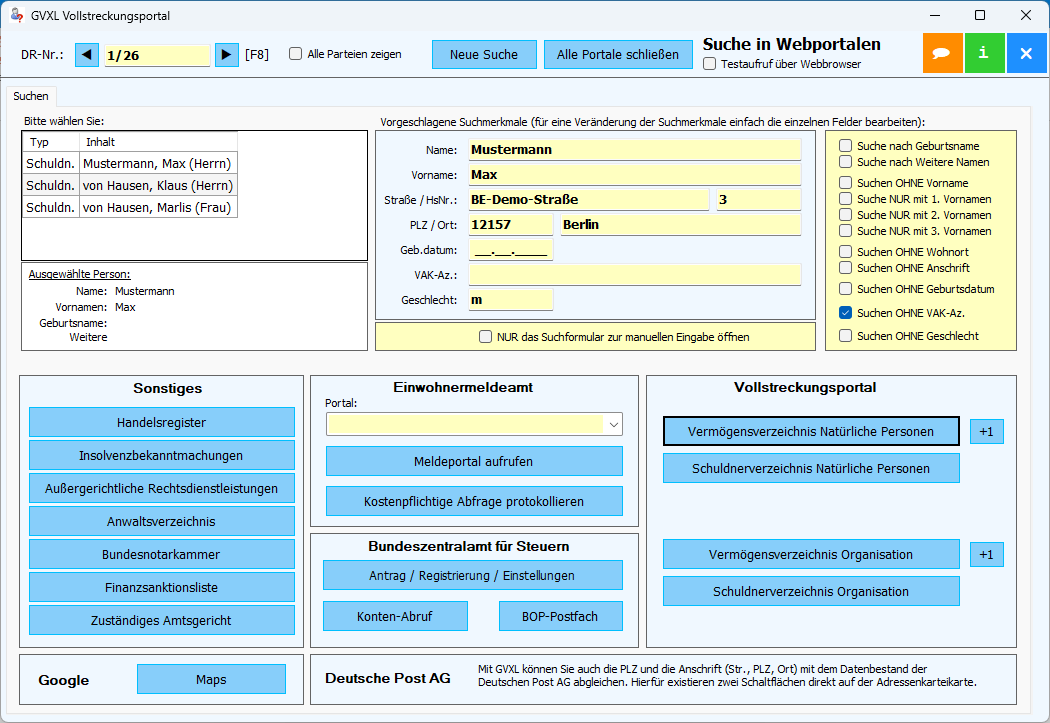The image size is (1050, 723).
Task: Click +1 next to Vermögensverzeichnis Organisation
Action: pos(986,554)
